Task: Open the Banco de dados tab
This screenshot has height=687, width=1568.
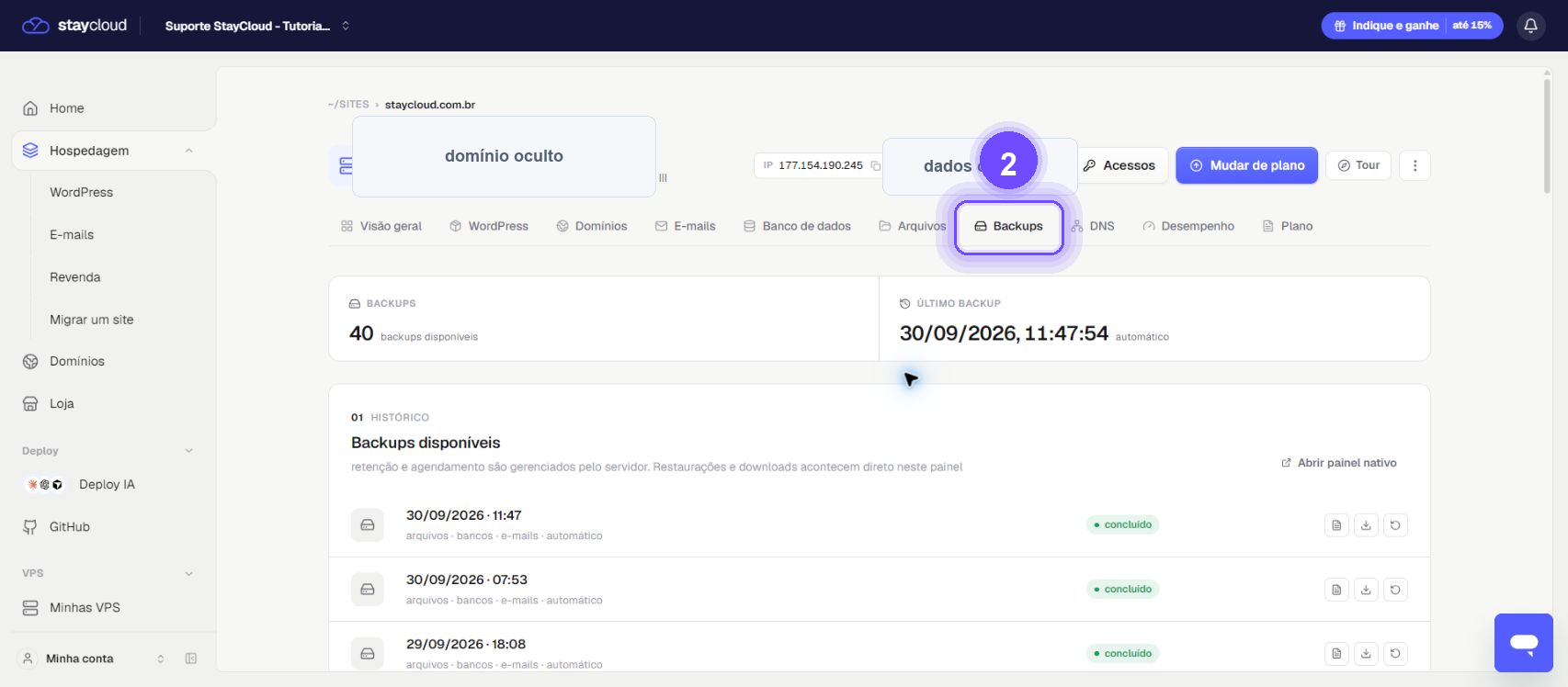Action: tap(797, 226)
